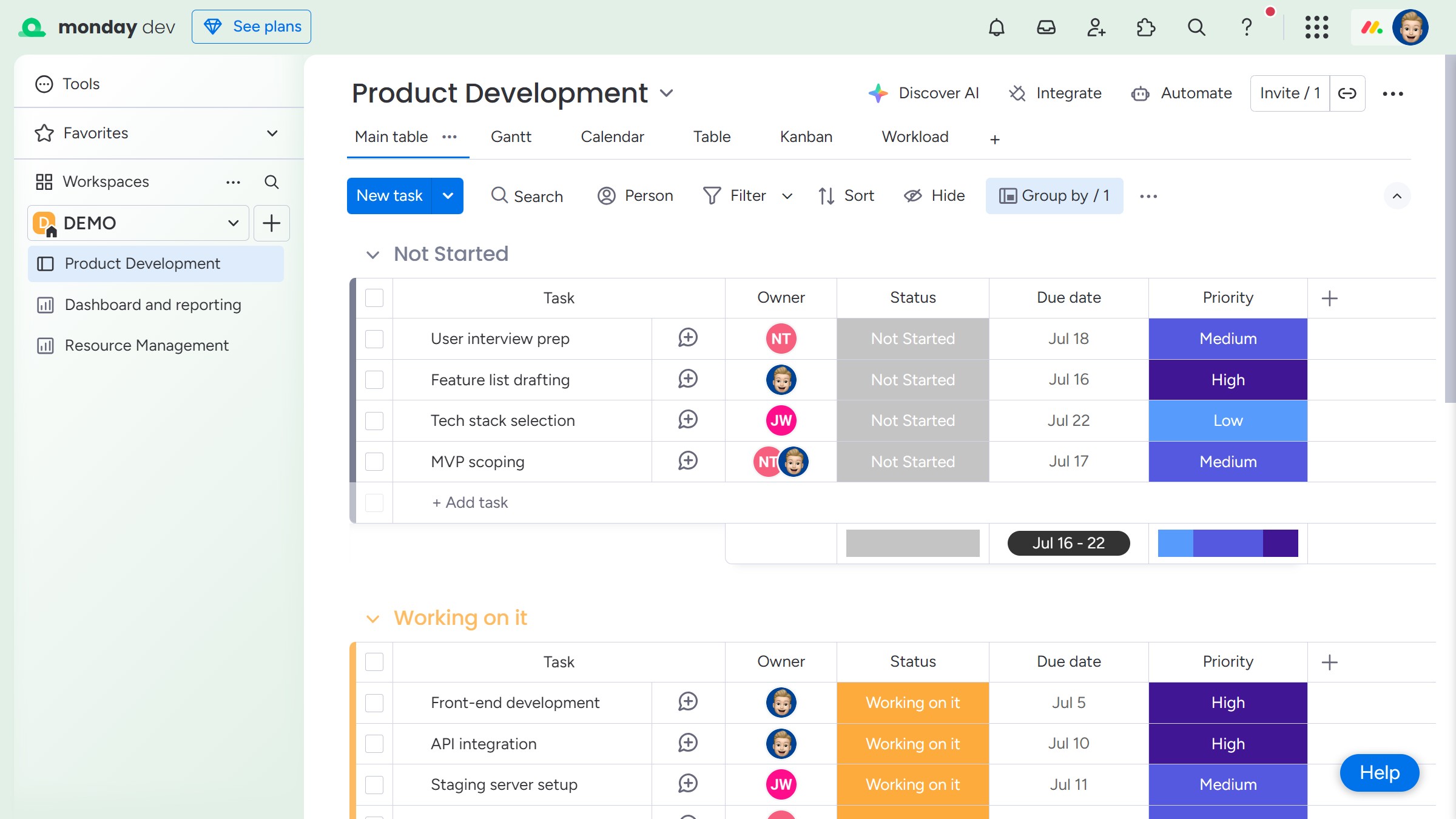This screenshot has height=819, width=1456.
Task: Open the products switcher grid icon
Action: pos(1316,27)
